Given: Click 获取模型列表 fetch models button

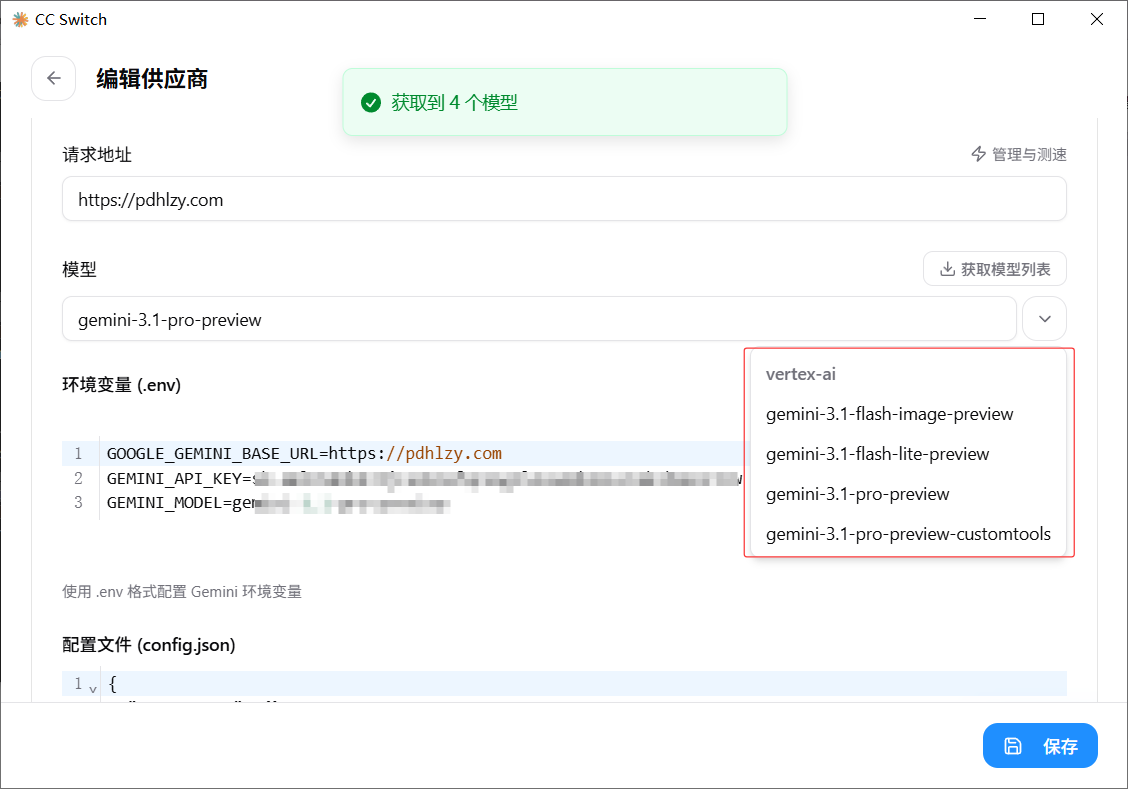Looking at the screenshot, I should (994, 269).
